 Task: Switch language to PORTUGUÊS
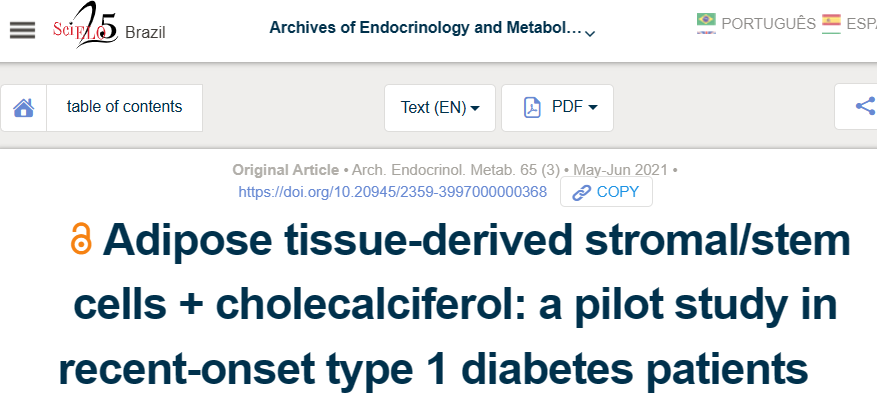(768, 23)
